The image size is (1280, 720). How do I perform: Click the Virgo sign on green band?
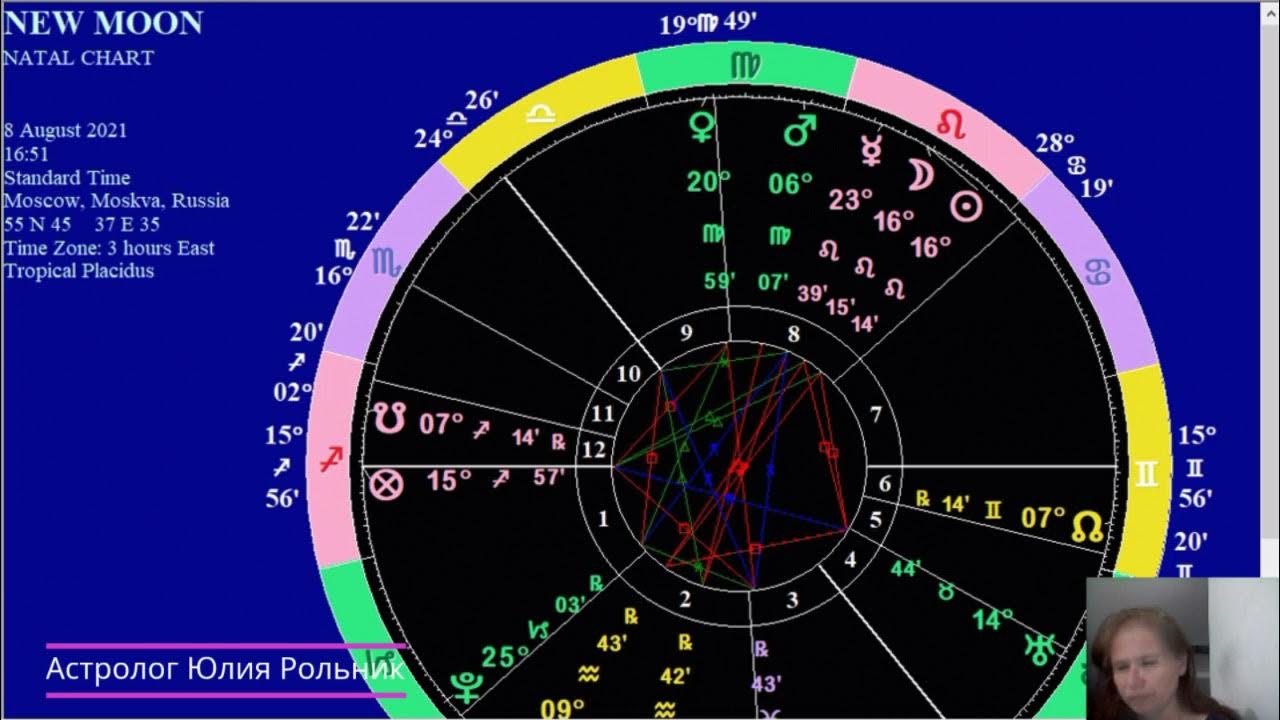point(745,67)
